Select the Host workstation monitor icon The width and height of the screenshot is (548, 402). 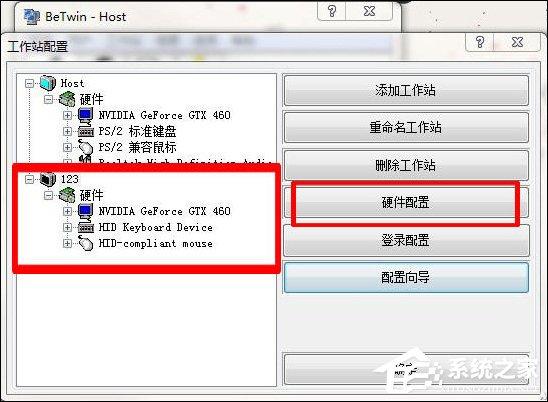coord(48,83)
